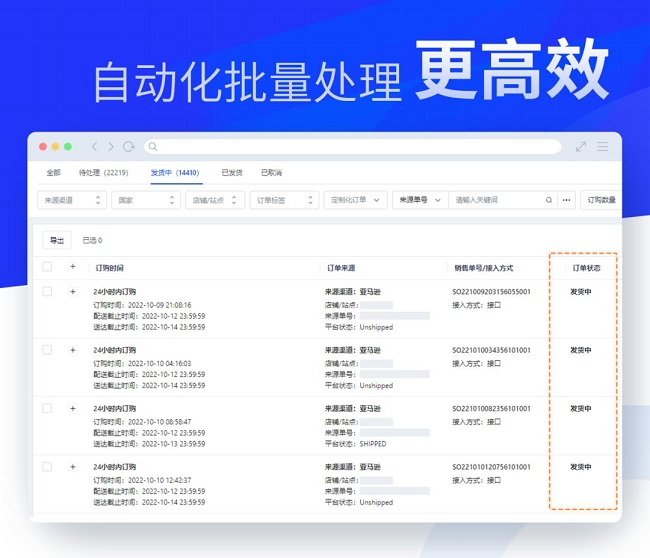Click sales order number SO221010120756101001
This screenshot has width=650, height=558.
(x=491, y=467)
